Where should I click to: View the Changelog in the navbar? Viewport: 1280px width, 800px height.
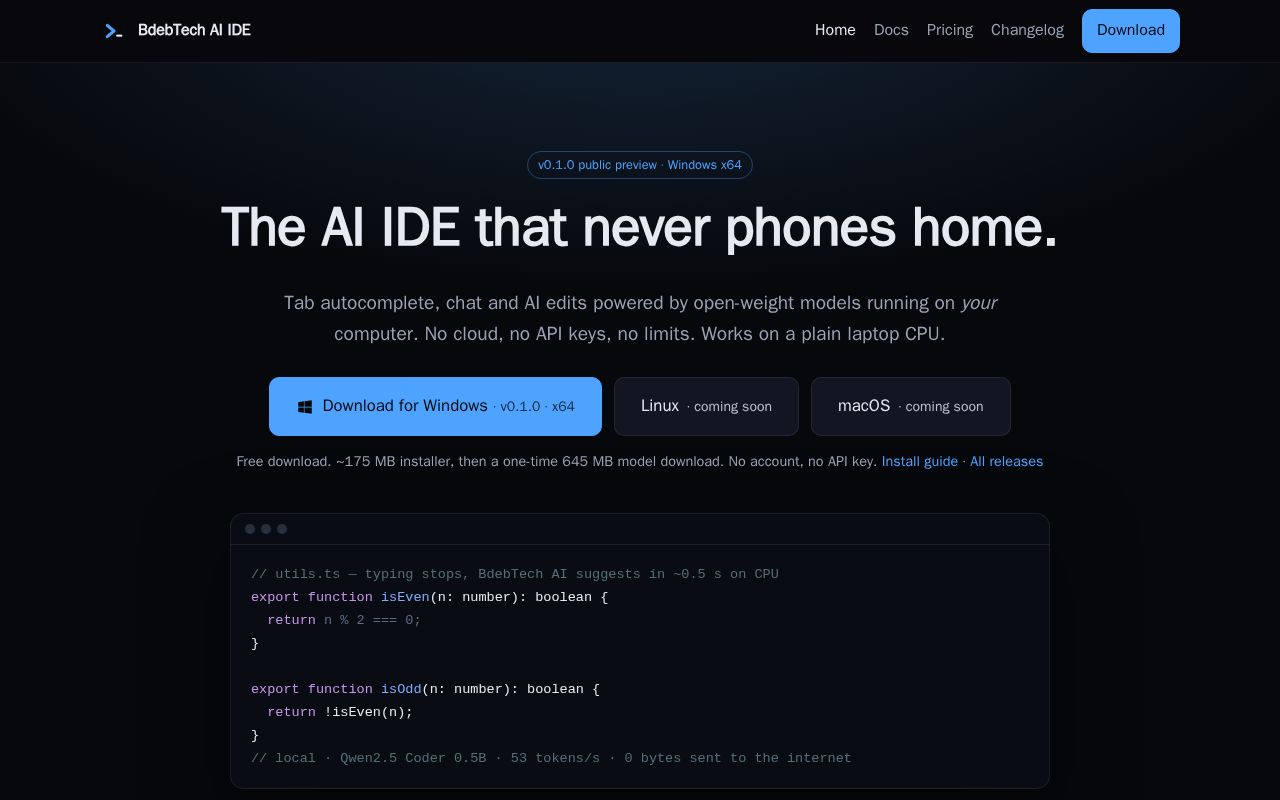[x=1027, y=30]
